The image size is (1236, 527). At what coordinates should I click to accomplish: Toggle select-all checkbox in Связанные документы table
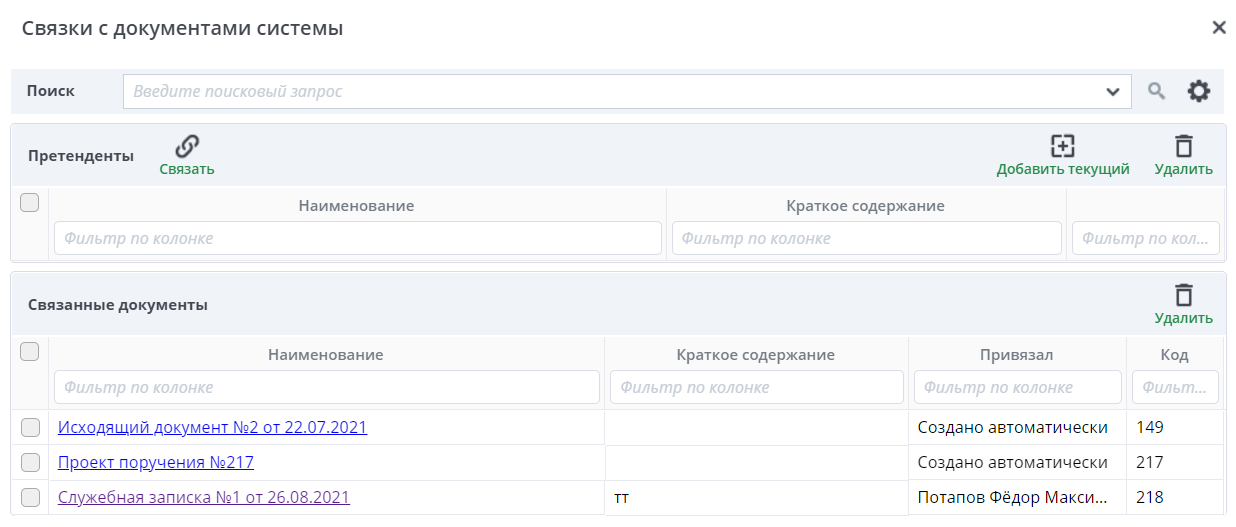[x=30, y=351]
